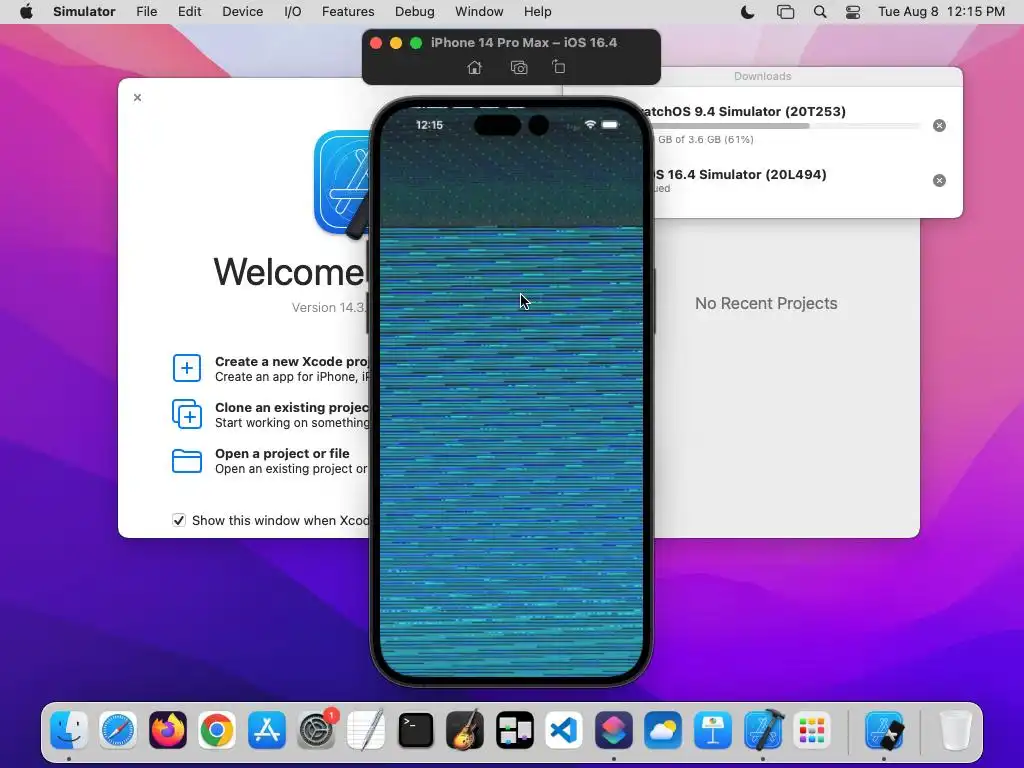Open Shortcuts app from the Dock

614,729
